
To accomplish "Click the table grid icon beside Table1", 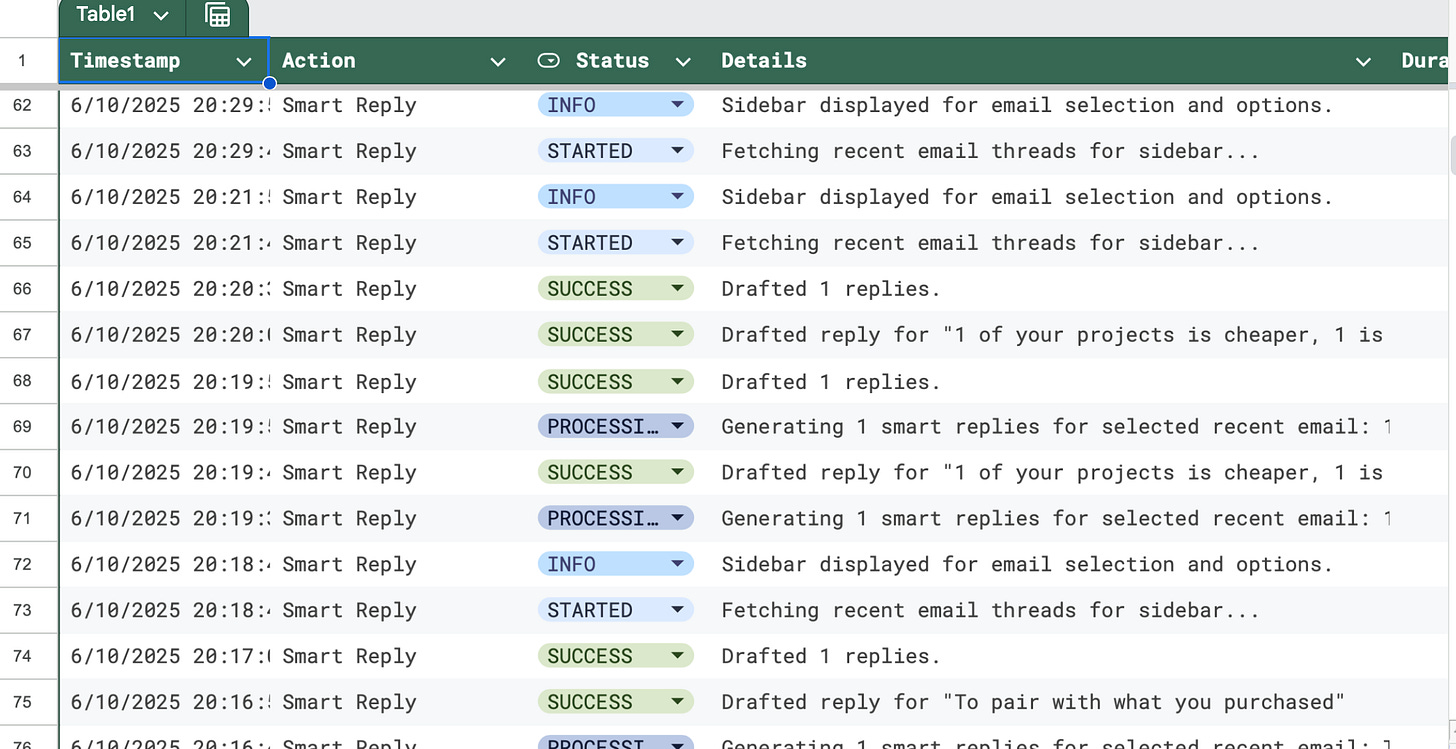I will click(x=218, y=17).
